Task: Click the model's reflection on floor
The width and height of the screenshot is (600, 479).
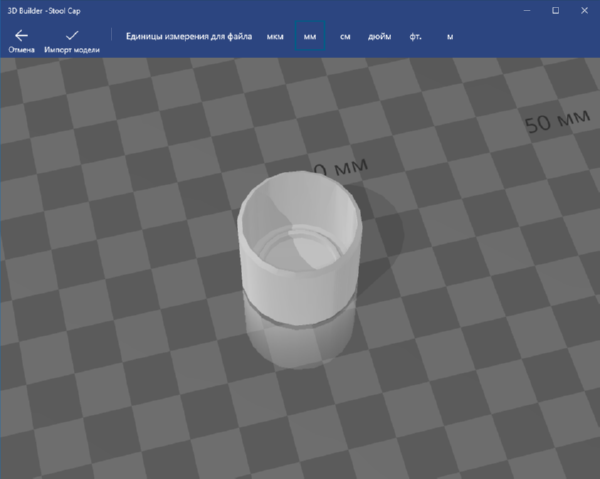Action: pyautogui.click(x=300, y=342)
